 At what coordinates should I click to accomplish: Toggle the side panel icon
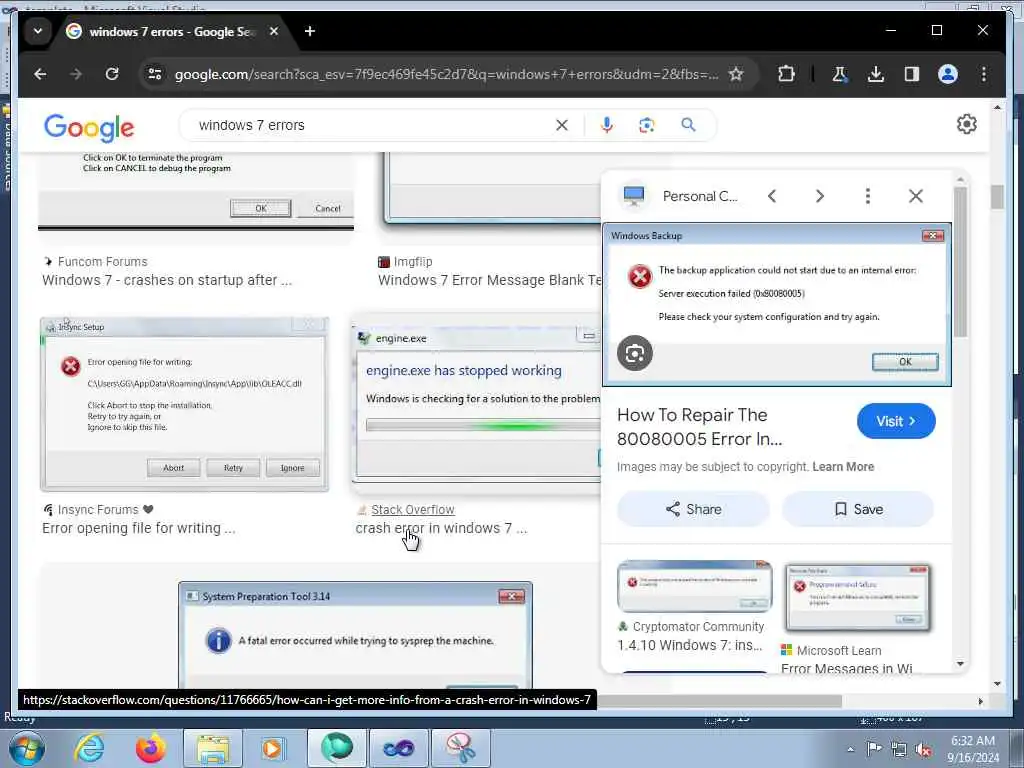pos(912,74)
